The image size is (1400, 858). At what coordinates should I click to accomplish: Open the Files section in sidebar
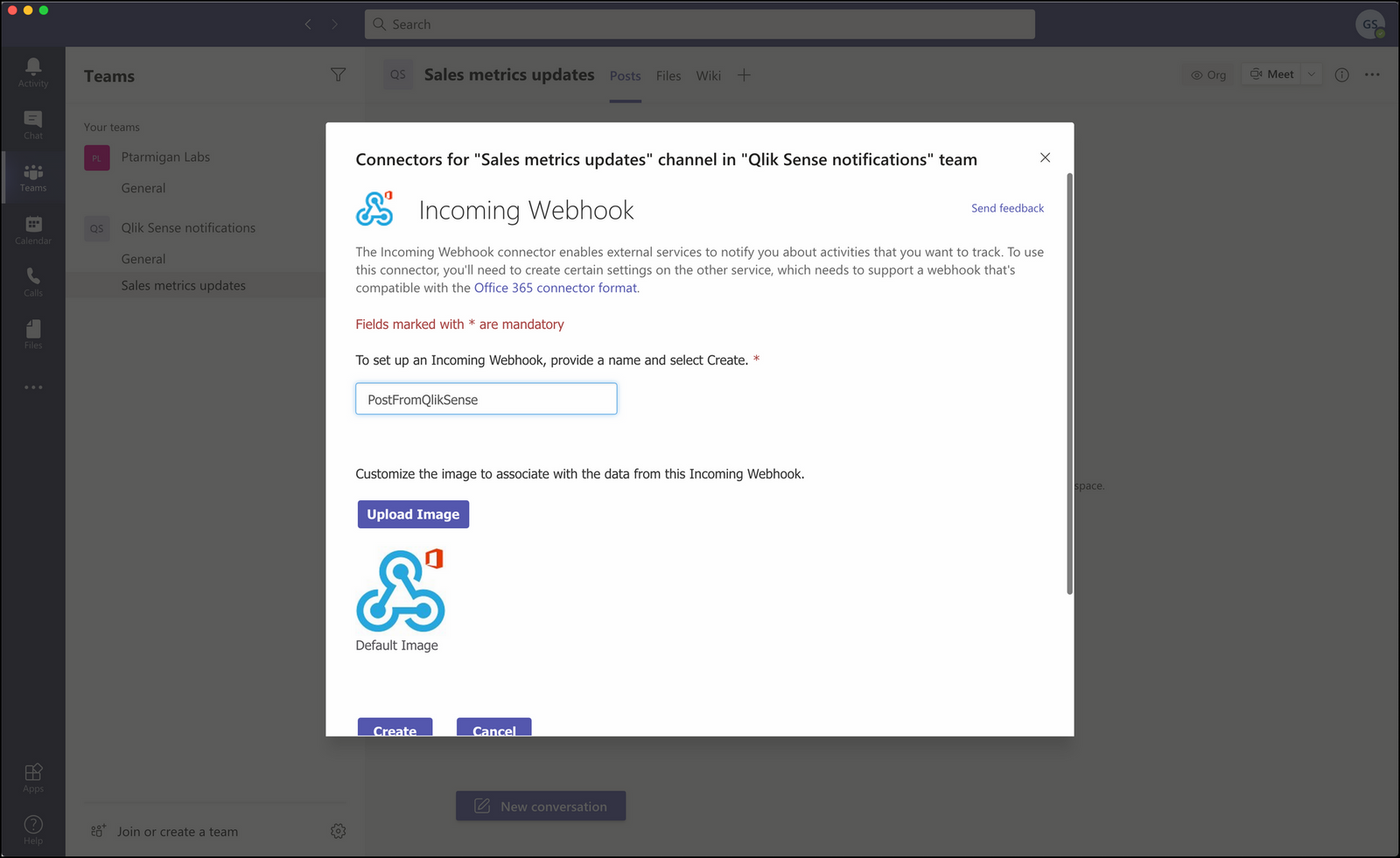click(32, 332)
